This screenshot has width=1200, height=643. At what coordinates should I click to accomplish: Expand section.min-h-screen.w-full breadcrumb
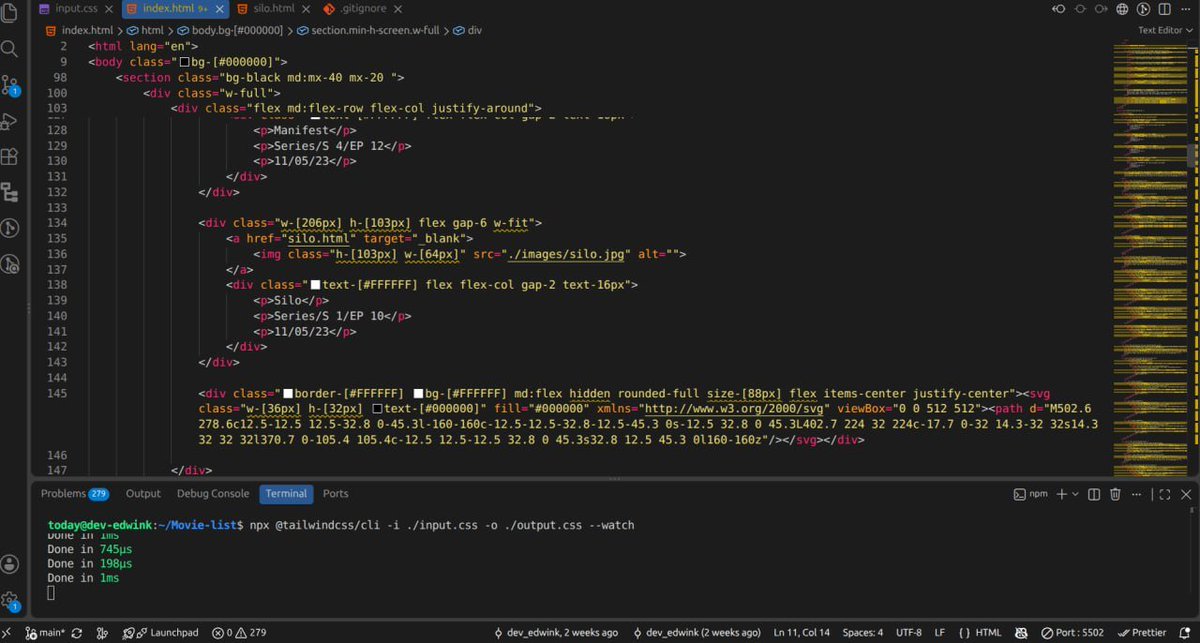369,30
